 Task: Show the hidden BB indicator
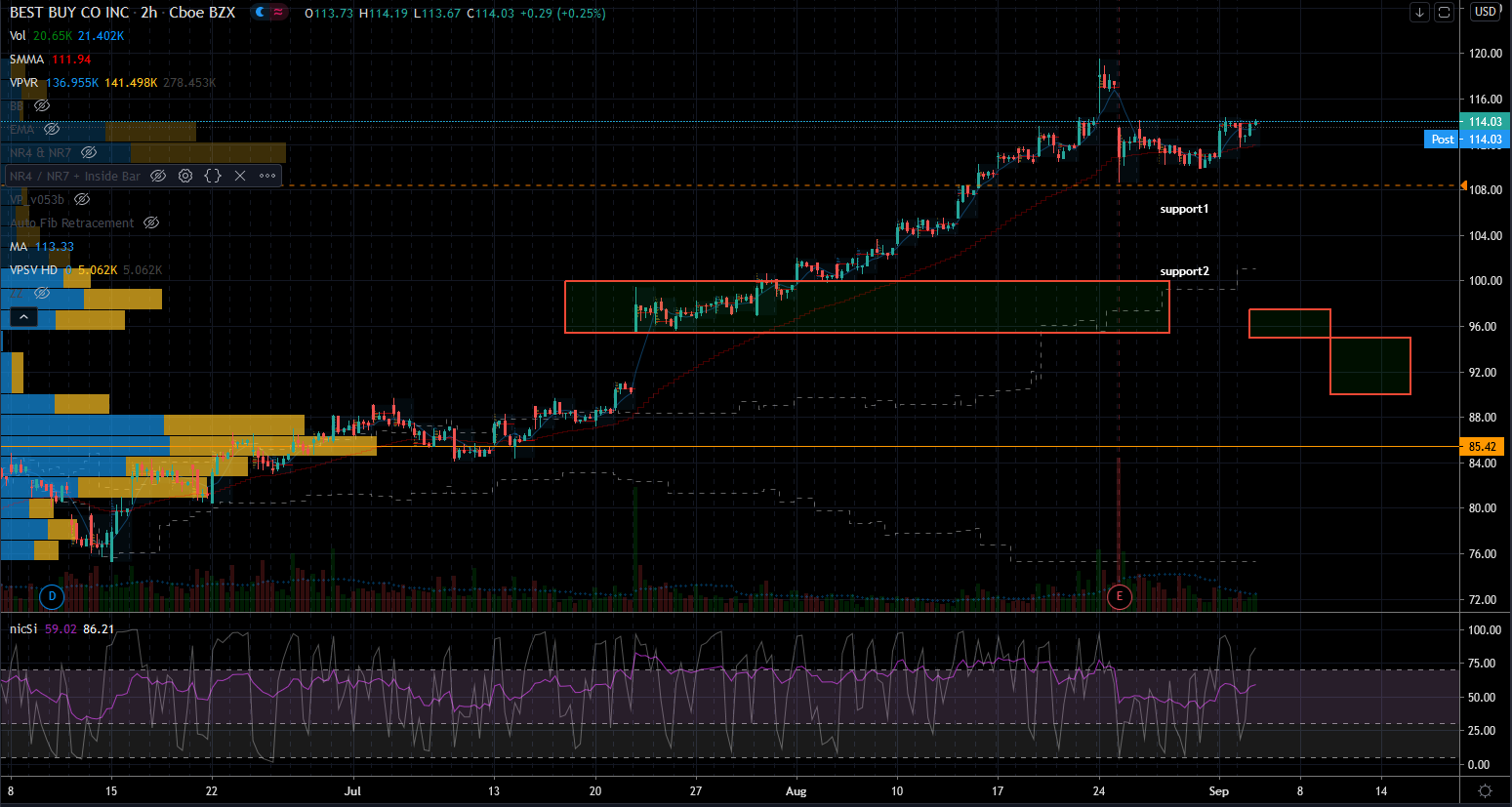42,105
